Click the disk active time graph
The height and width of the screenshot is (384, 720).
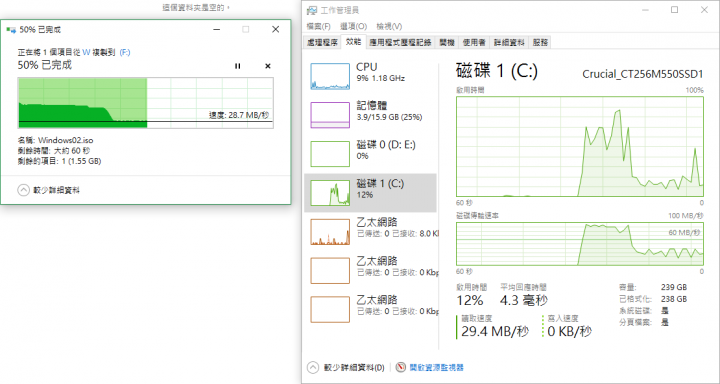tap(579, 147)
